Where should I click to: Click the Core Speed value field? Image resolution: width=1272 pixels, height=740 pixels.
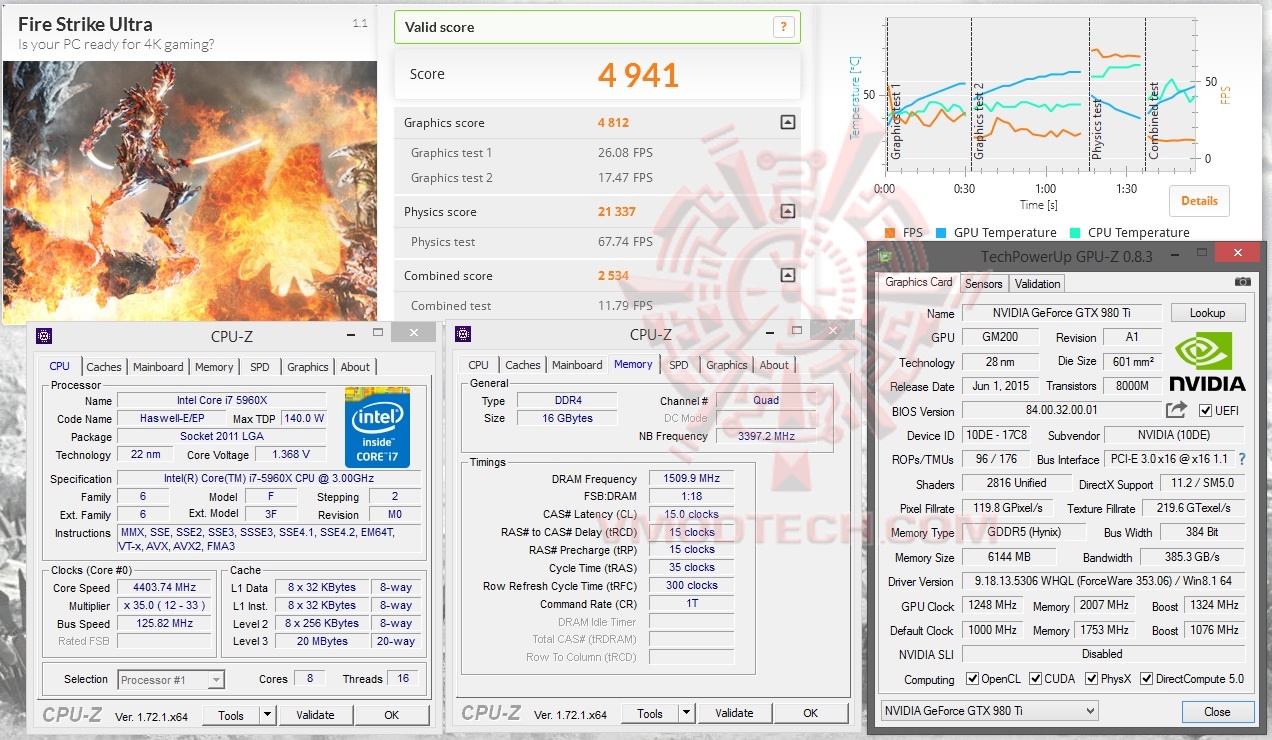(165, 588)
